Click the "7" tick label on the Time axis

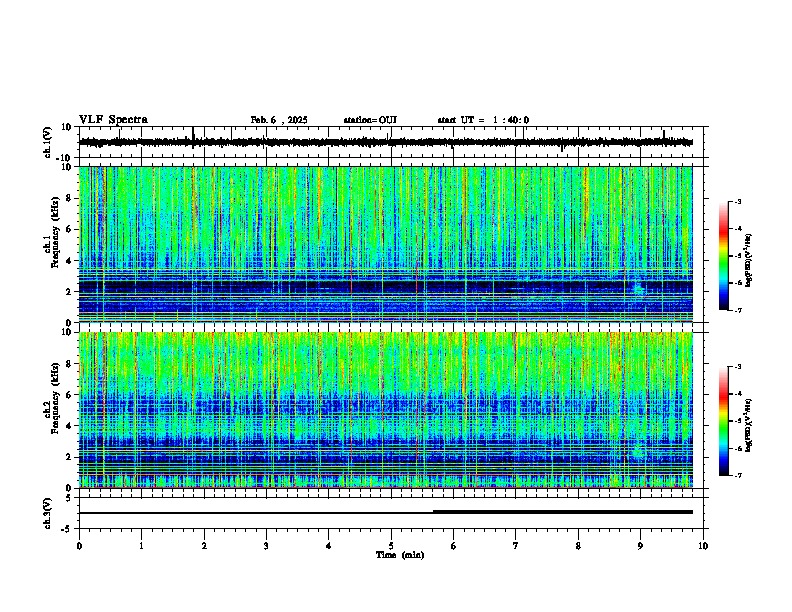(x=516, y=546)
